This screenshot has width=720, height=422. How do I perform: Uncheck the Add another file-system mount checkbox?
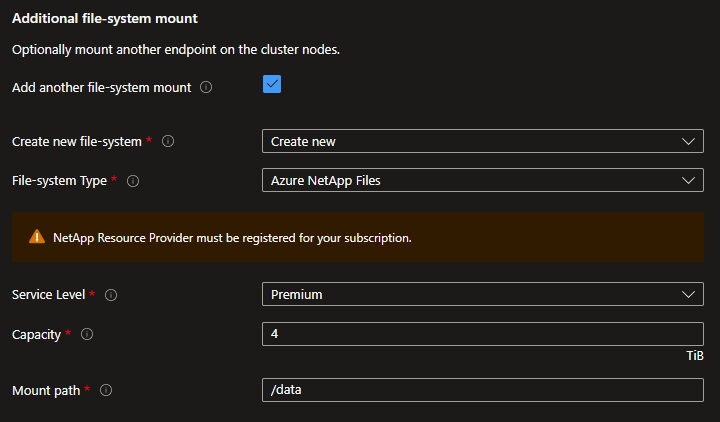pos(272,85)
